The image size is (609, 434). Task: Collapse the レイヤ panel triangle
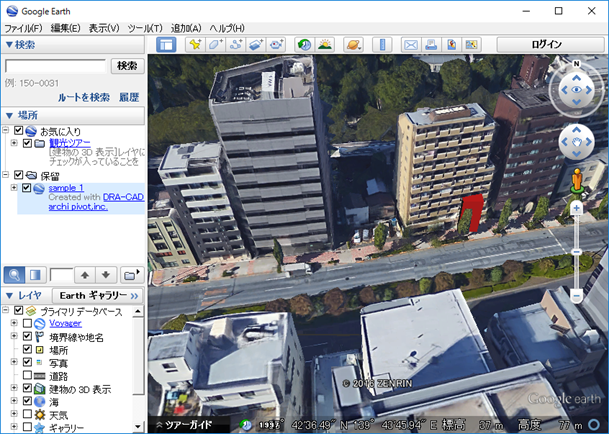coord(9,296)
